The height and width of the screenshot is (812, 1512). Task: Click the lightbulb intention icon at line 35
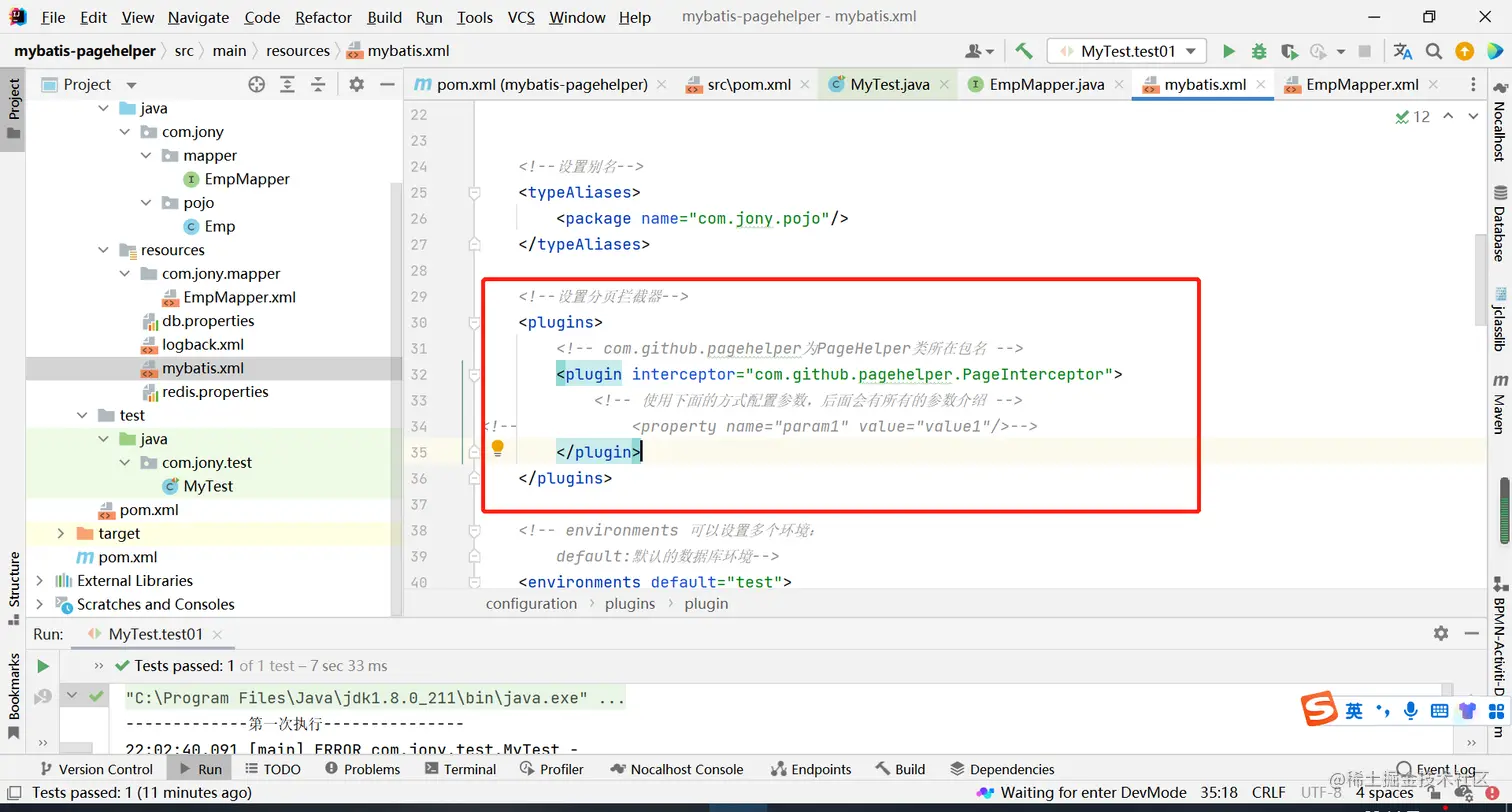[497, 449]
